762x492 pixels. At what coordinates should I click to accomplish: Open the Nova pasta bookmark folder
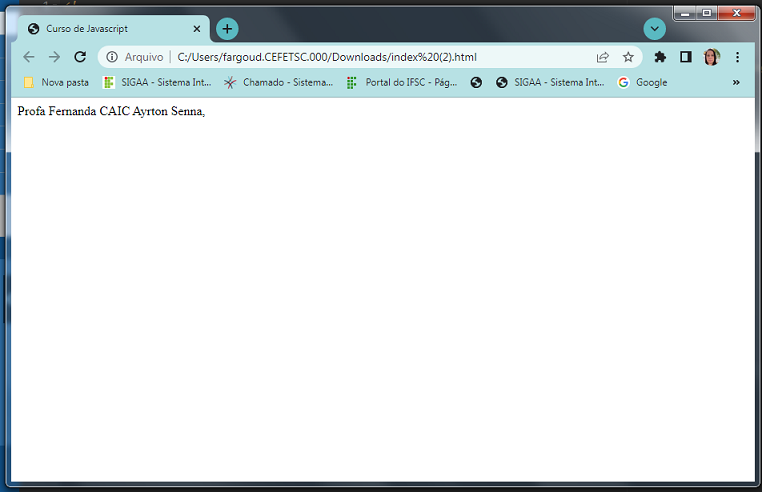[56, 82]
